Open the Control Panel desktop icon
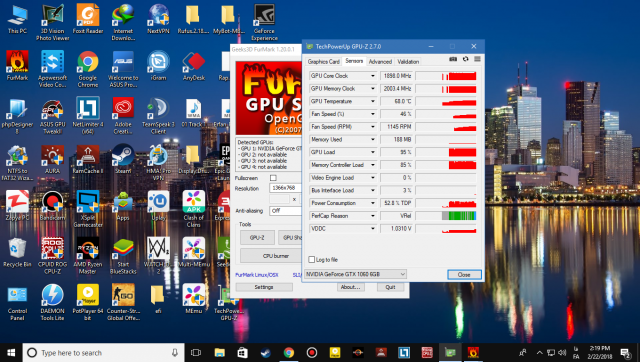This screenshot has height=362, width=640. pyautogui.click(x=17, y=302)
